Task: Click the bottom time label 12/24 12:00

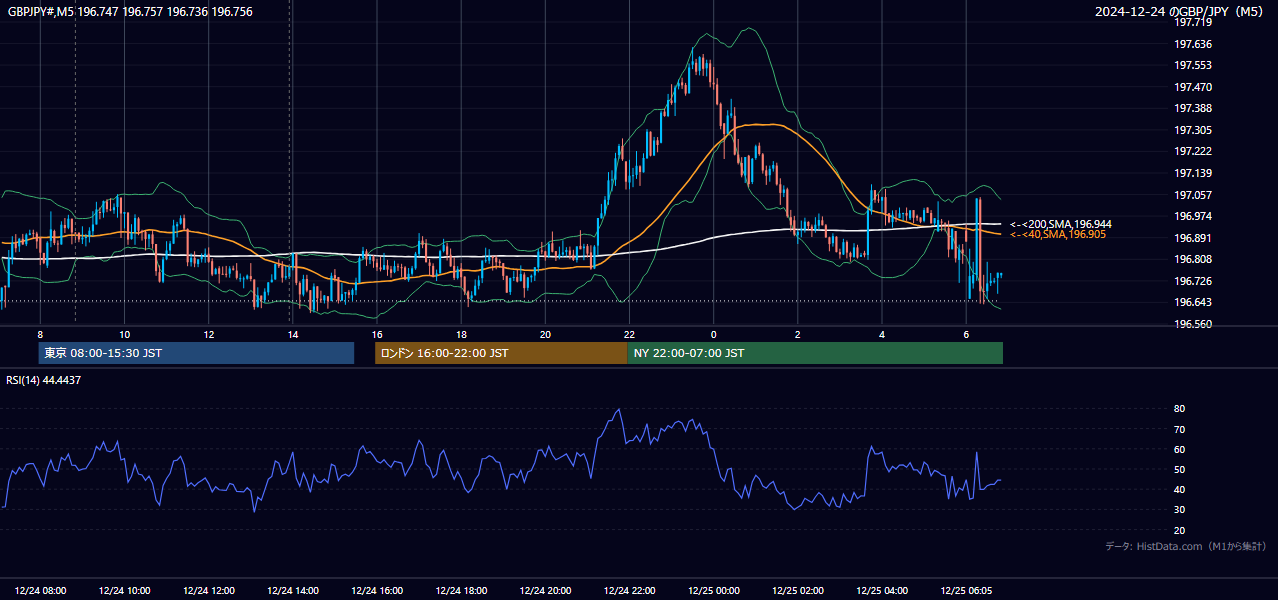Action: [209, 590]
